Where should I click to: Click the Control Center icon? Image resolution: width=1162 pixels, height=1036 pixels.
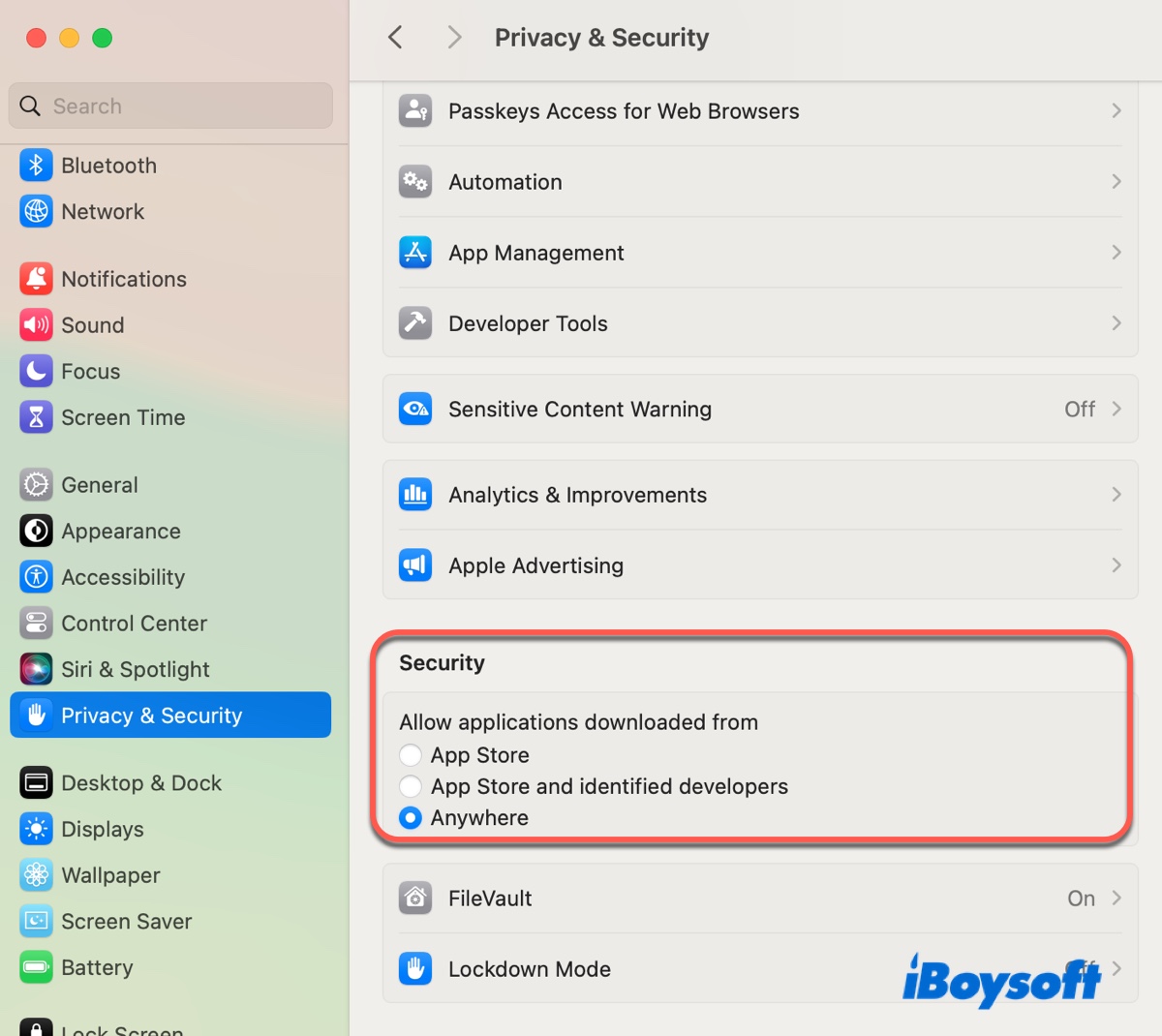[x=36, y=623]
